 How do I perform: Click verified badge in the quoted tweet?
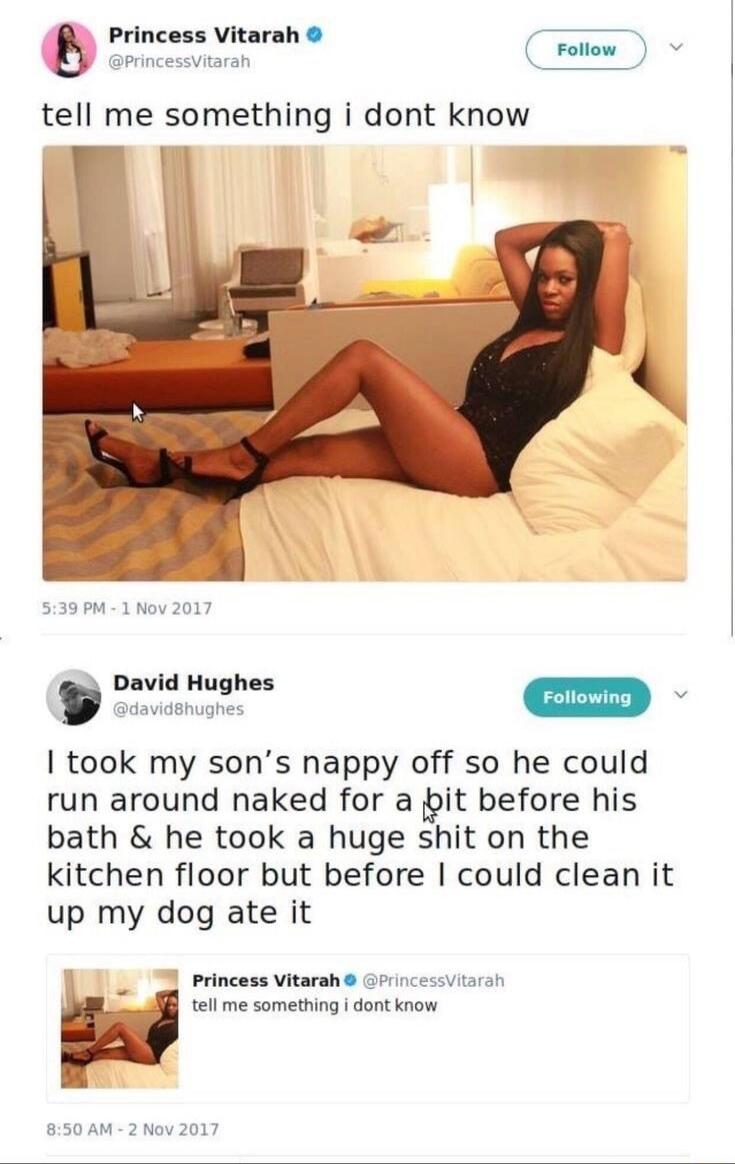351,981
